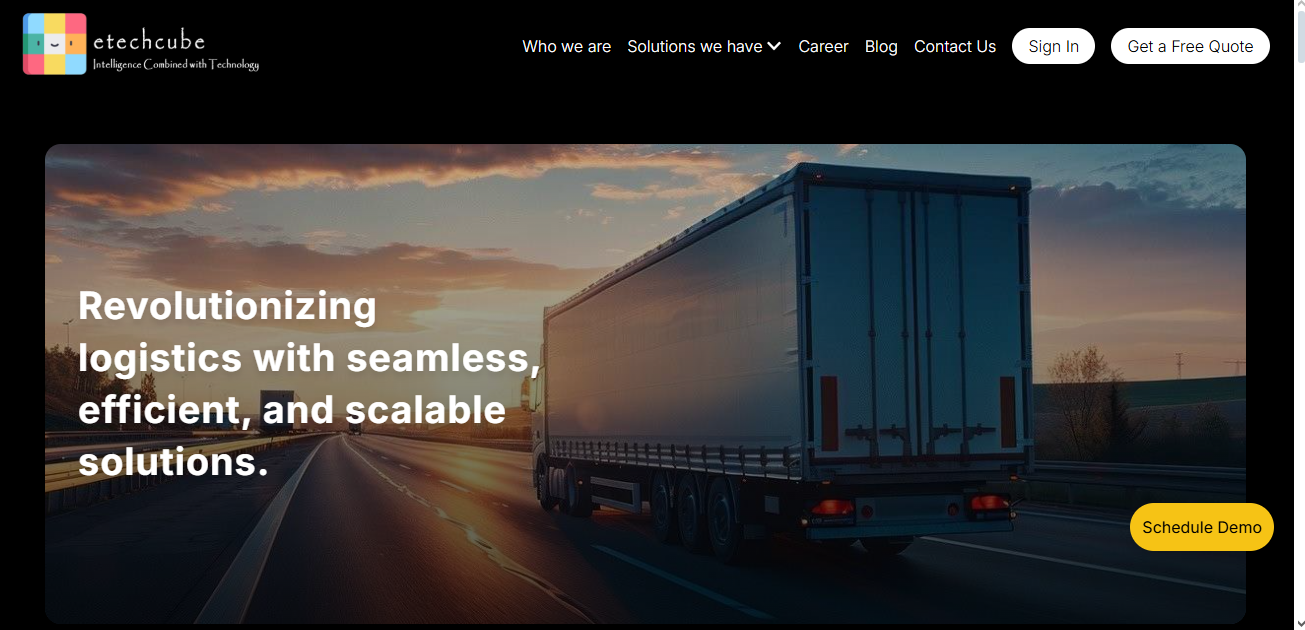Click the empty vertical scrollbar track
The height and width of the screenshot is (630, 1305).
pos(1296,340)
